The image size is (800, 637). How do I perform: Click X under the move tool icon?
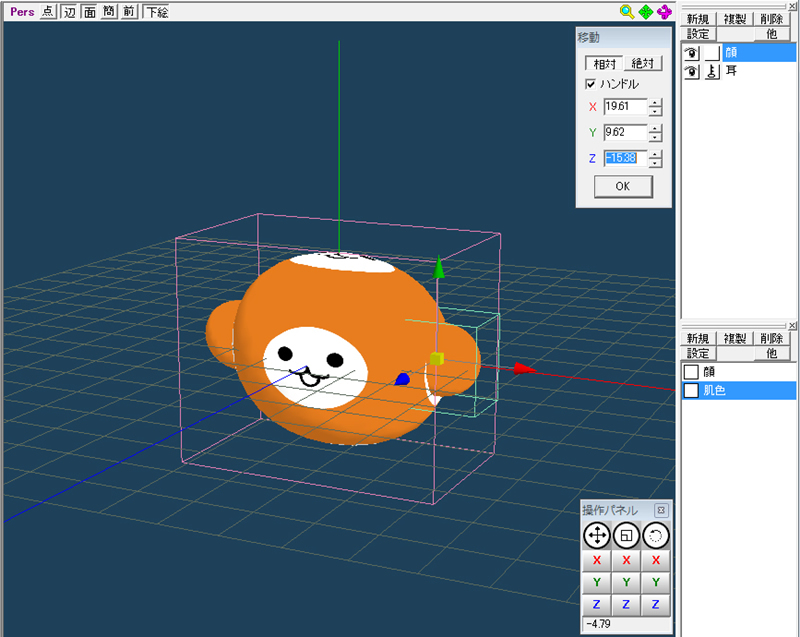(x=596, y=560)
